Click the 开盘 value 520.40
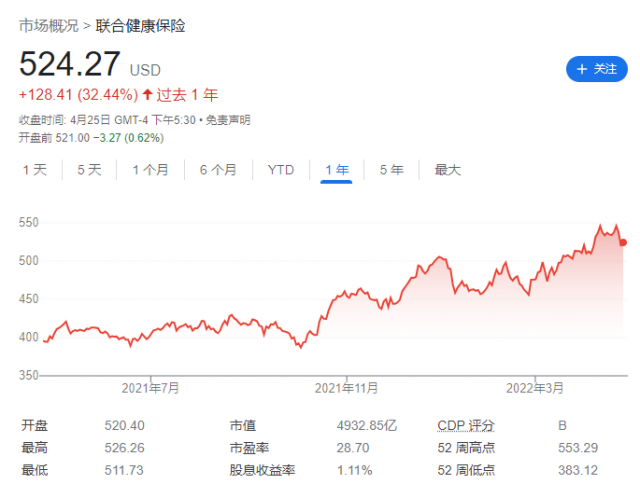 pos(124,426)
